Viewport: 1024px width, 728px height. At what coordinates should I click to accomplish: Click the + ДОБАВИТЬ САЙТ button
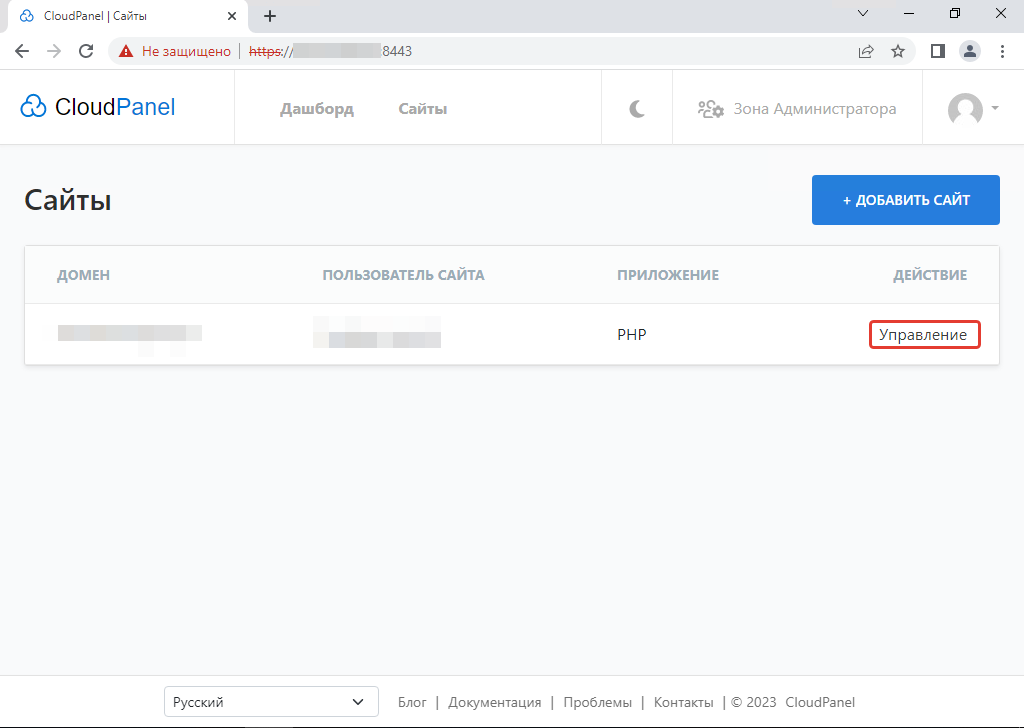coord(905,199)
